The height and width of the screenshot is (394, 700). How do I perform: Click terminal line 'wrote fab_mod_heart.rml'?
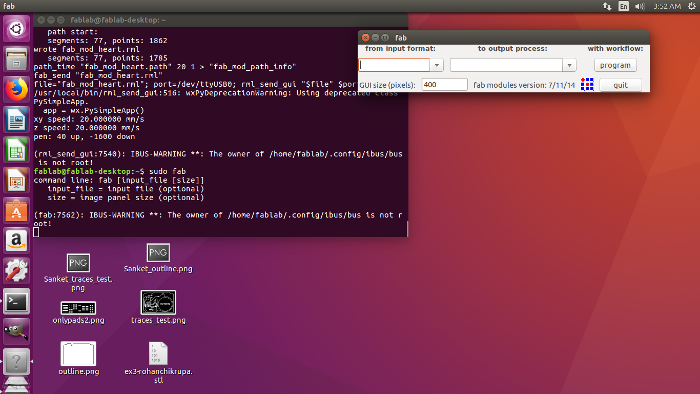(87, 49)
